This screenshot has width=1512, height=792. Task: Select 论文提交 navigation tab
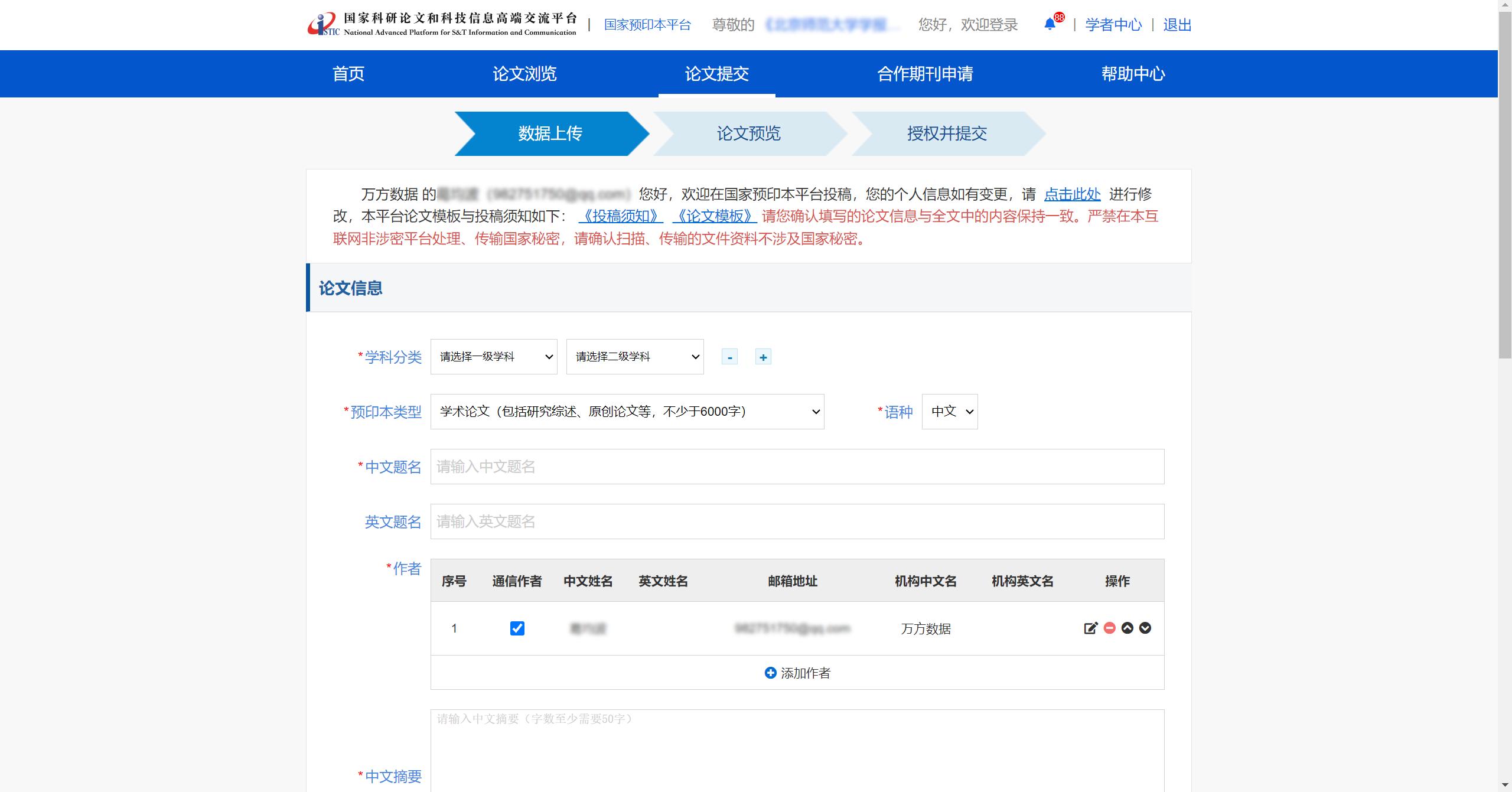pos(717,74)
